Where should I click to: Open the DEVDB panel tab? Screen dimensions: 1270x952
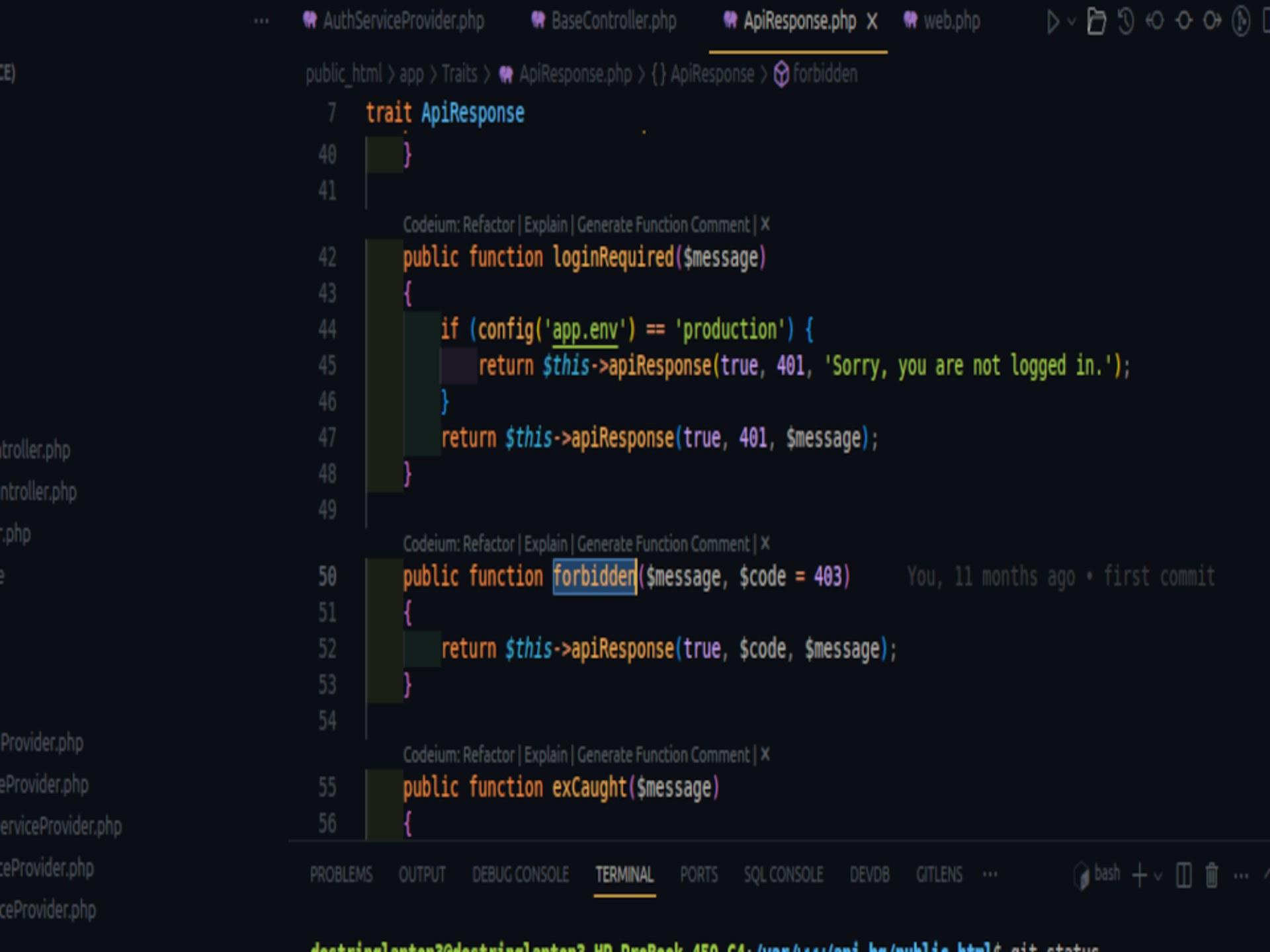click(x=870, y=875)
